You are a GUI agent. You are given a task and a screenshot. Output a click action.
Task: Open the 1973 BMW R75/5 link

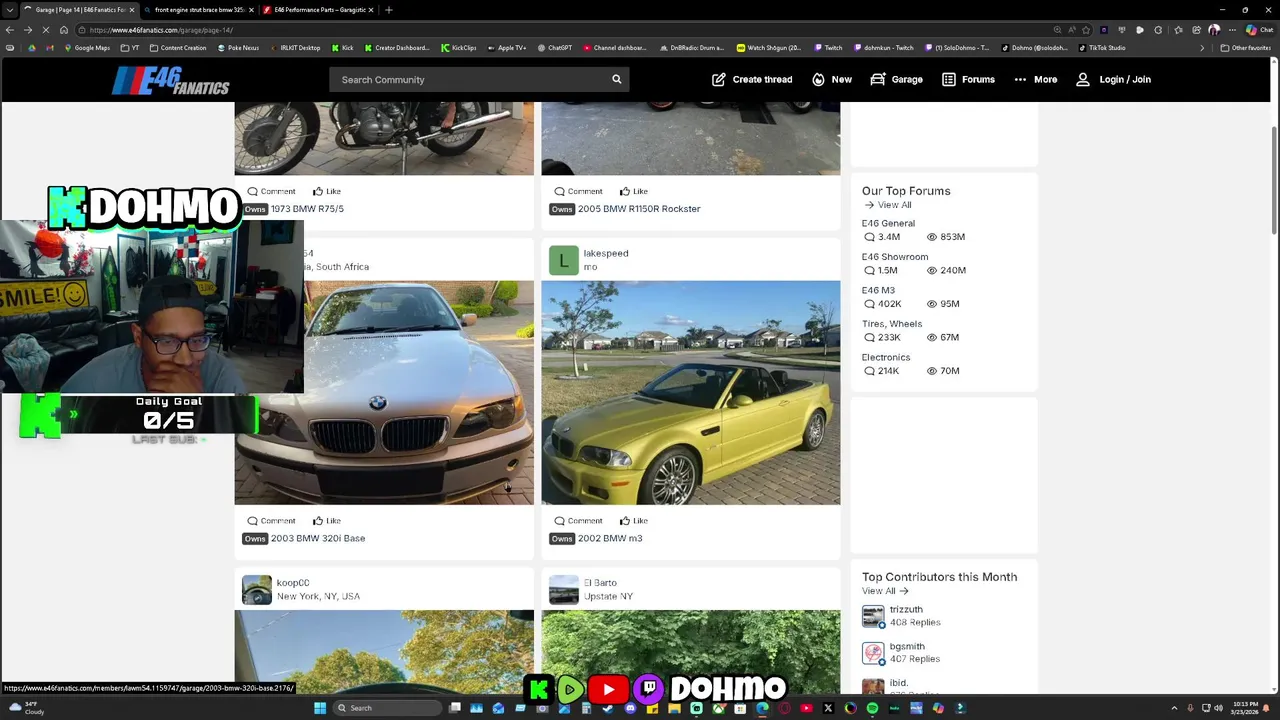(x=307, y=209)
